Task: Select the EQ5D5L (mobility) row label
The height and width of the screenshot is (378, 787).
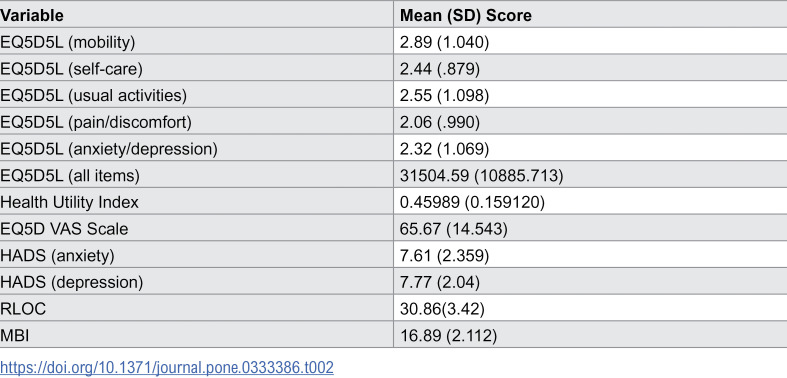Action: click(x=68, y=43)
